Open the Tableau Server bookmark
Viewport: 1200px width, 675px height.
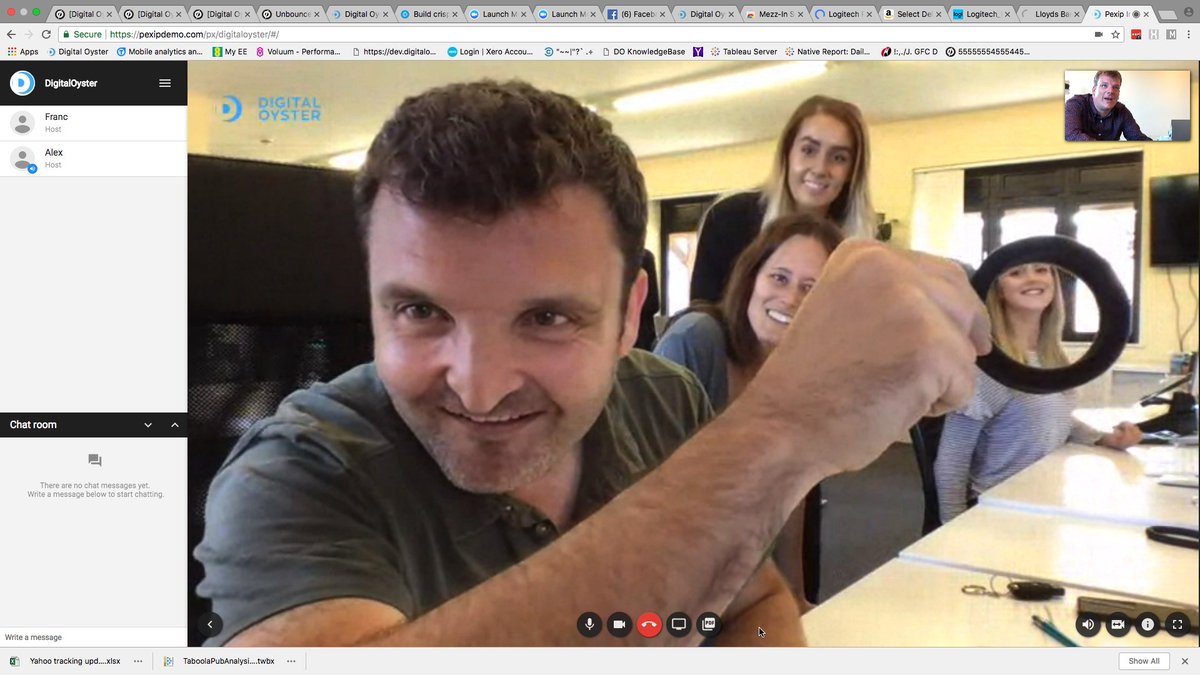pos(743,51)
